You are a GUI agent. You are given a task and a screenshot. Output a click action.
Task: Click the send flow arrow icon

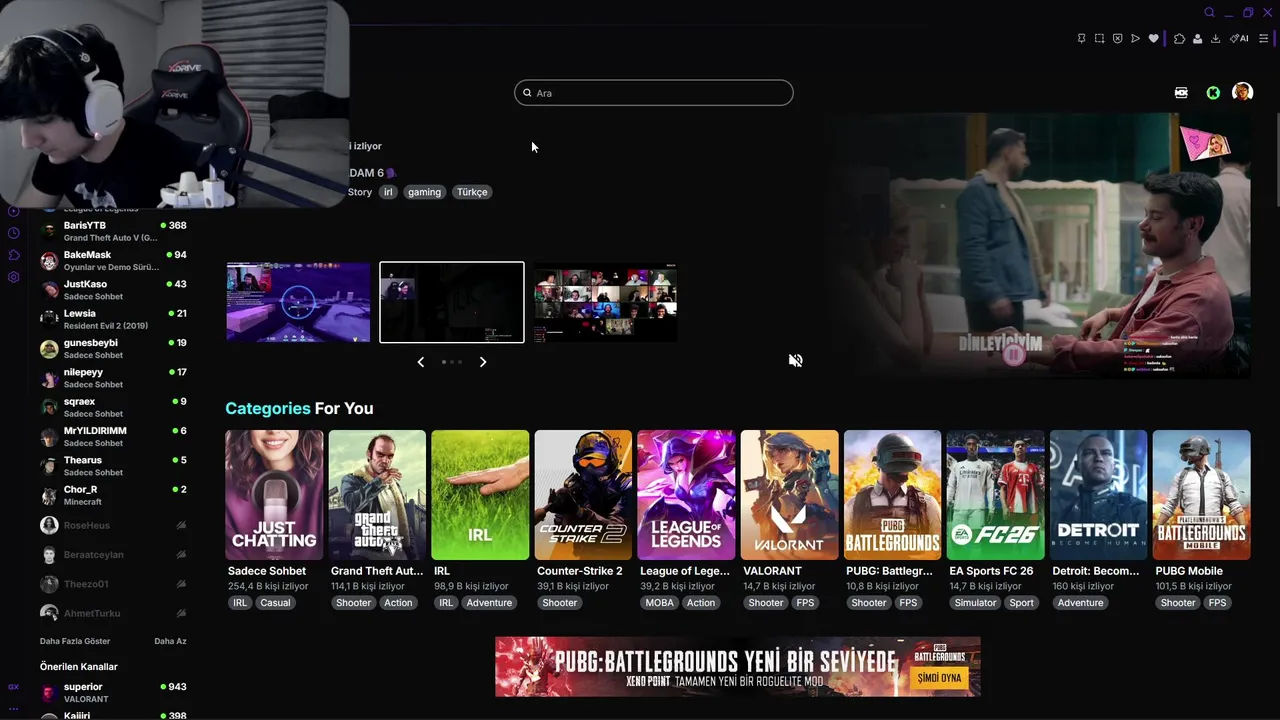coord(1135,38)
